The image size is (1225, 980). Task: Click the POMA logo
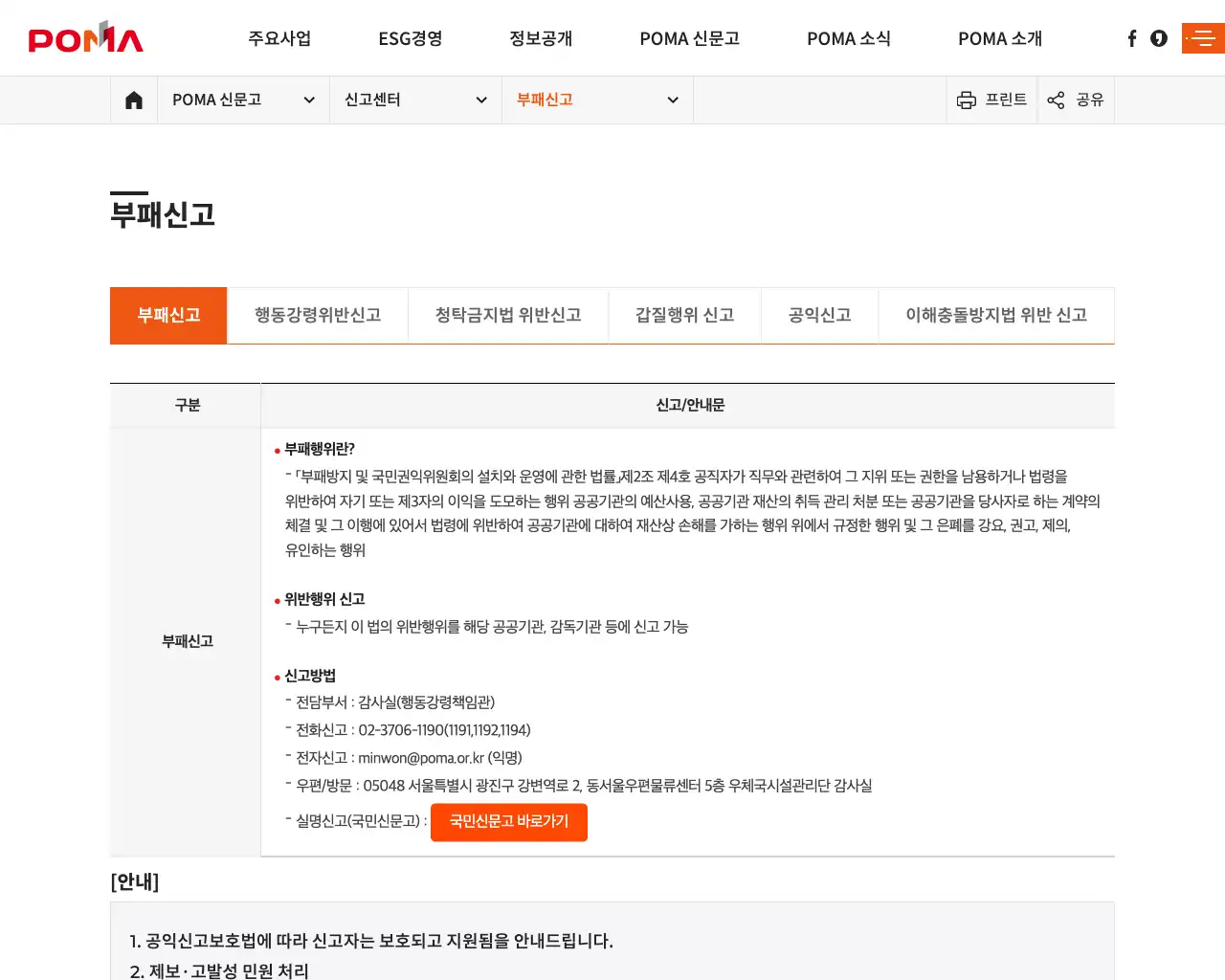click(85, 37)
